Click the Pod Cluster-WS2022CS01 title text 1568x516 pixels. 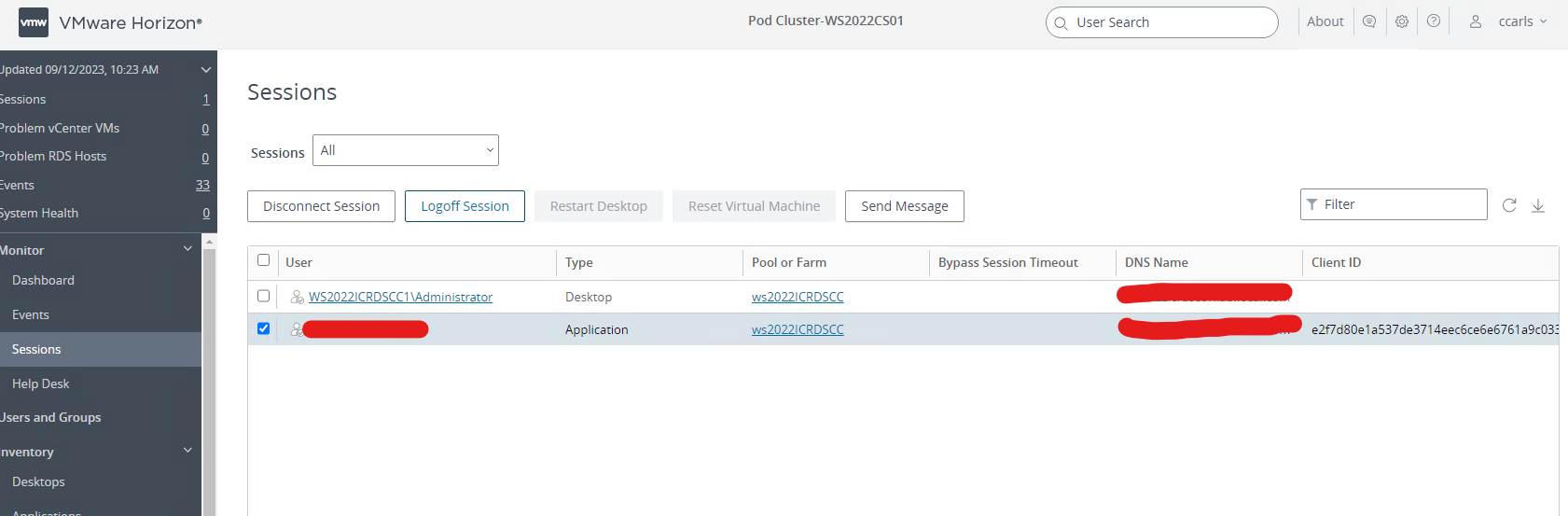[826, 21]
